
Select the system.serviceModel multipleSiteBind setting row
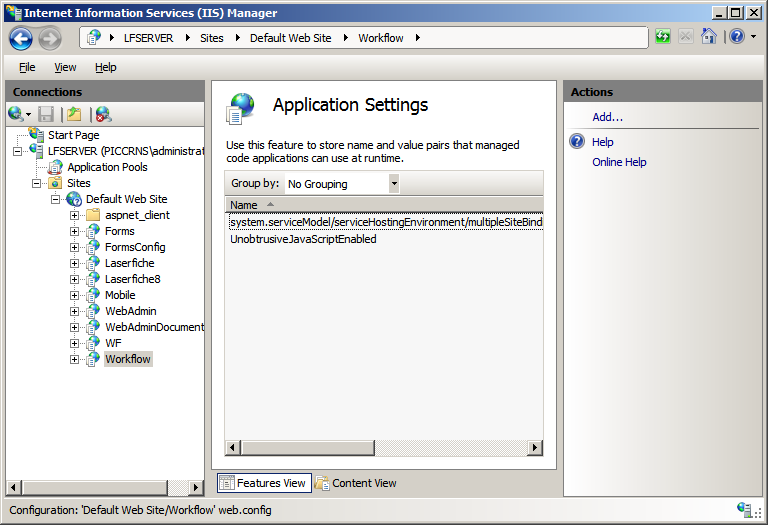[x=386, y=222]
